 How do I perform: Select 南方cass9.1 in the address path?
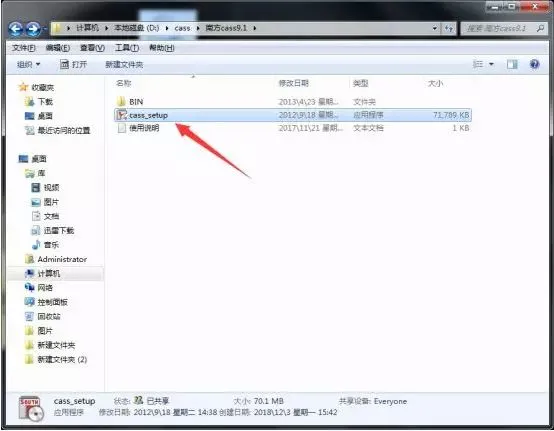point(226,28)
